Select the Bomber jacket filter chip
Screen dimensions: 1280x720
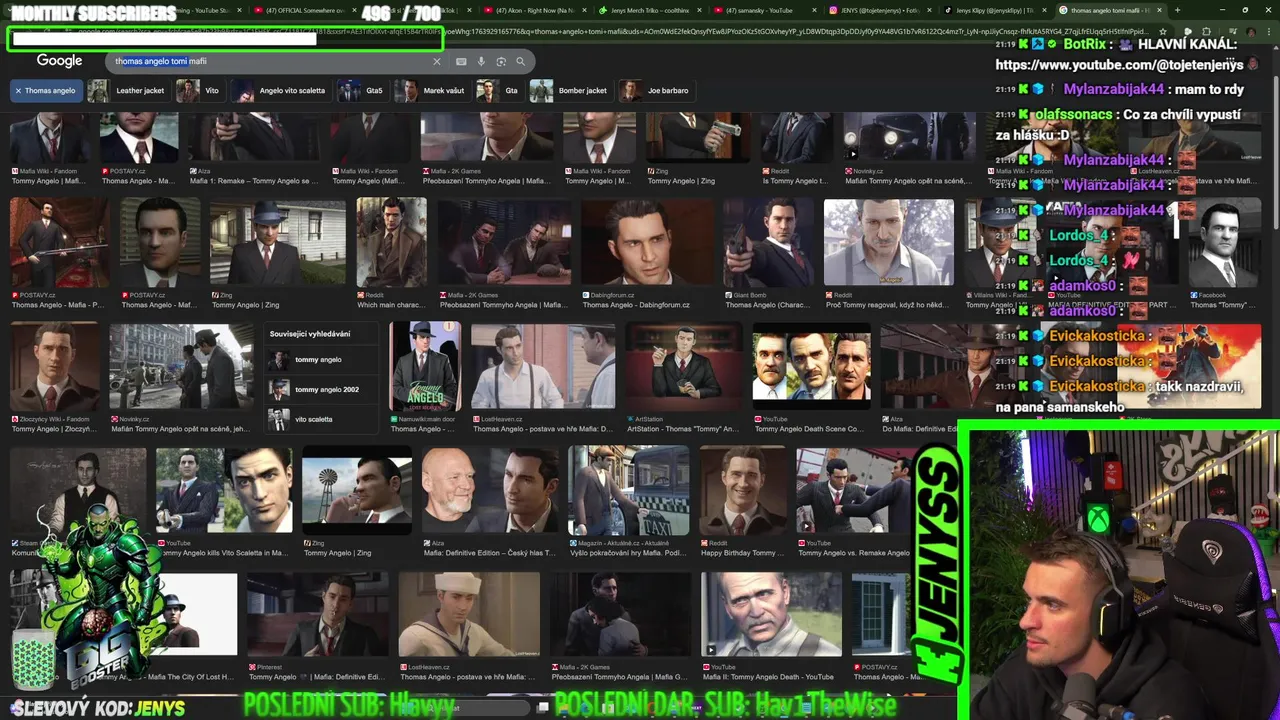[570, 91]
